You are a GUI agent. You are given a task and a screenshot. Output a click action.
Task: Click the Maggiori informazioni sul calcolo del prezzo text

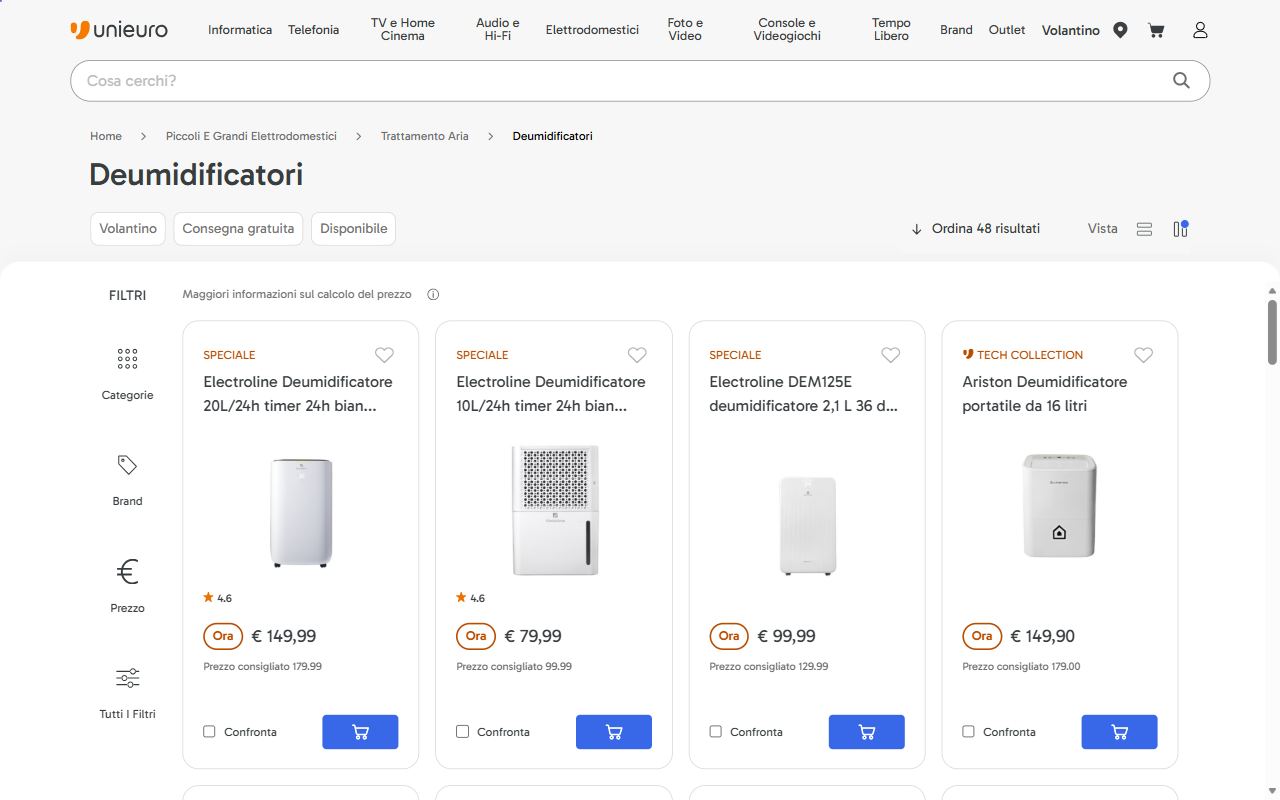click(297, 295)
